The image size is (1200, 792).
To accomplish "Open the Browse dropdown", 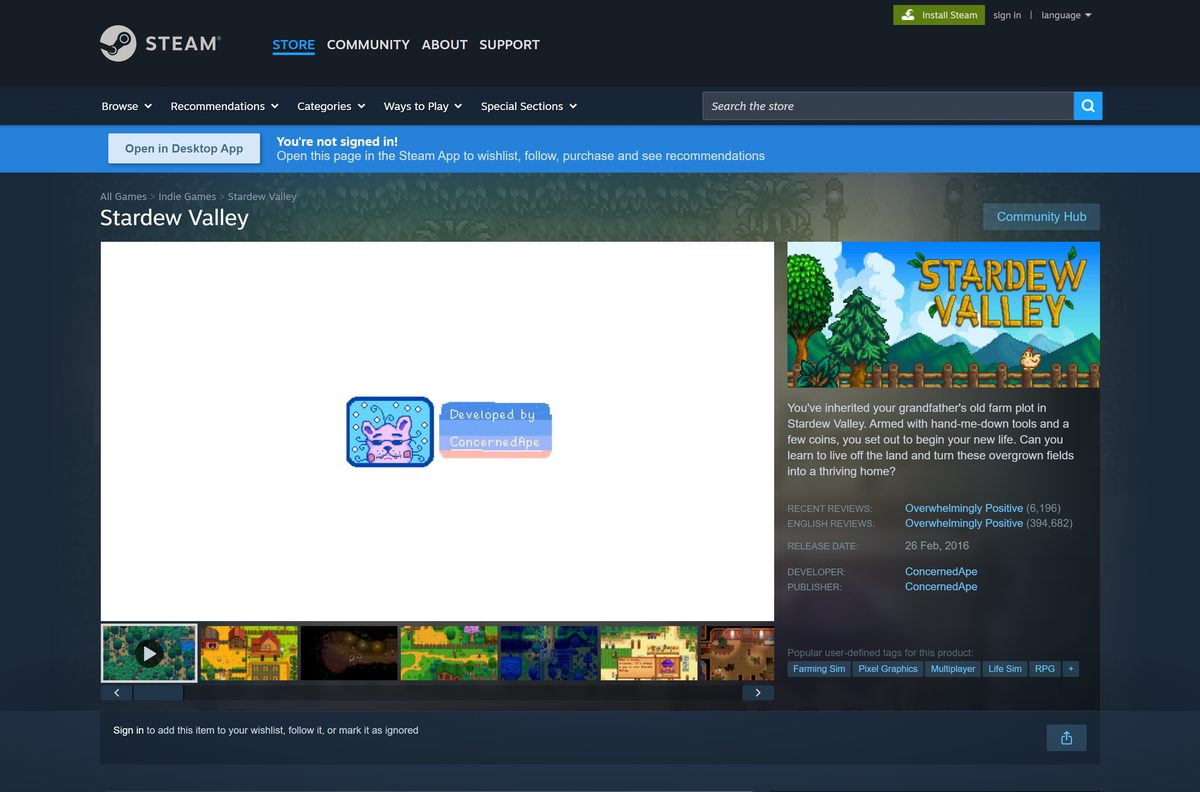I will pos(127,106).
